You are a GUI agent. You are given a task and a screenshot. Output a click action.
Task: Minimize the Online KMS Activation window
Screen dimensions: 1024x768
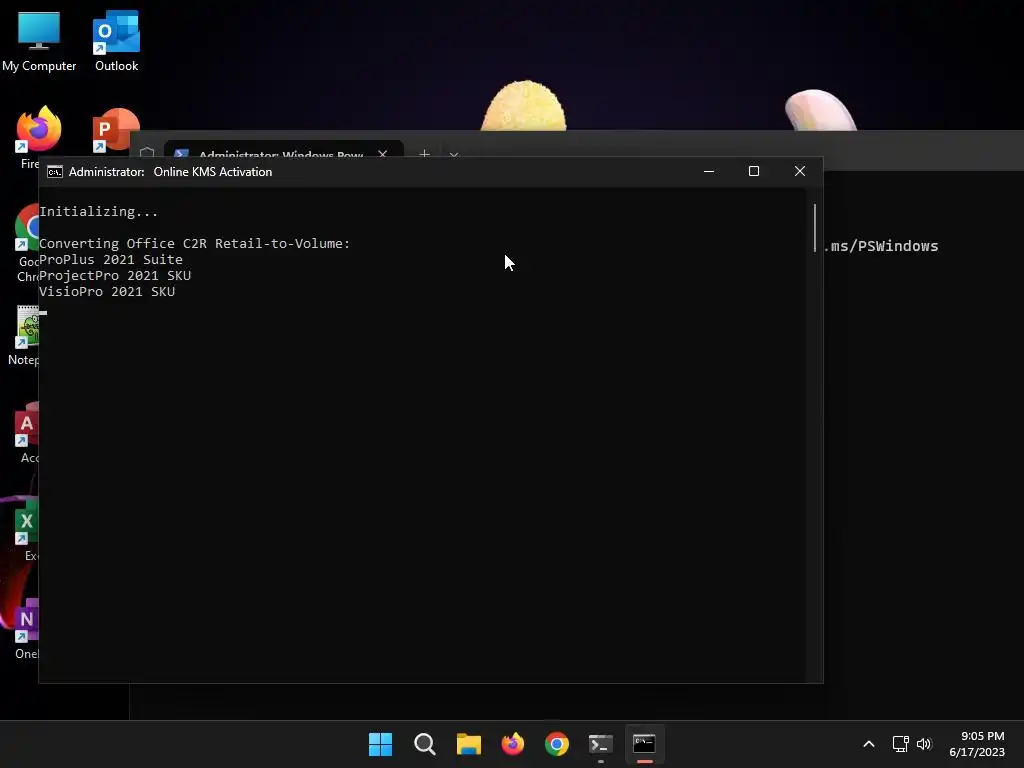coord(709,171)
